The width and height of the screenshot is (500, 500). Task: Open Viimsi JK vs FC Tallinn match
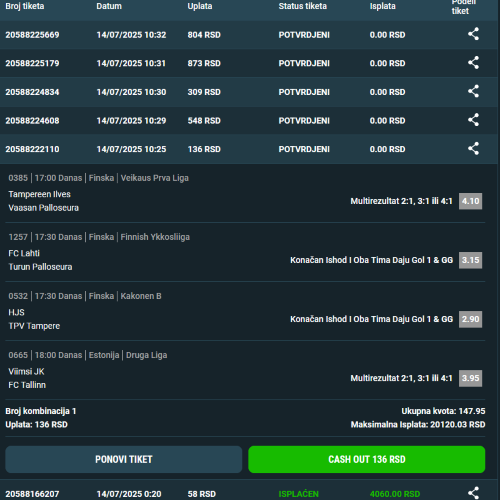point(27,378)
